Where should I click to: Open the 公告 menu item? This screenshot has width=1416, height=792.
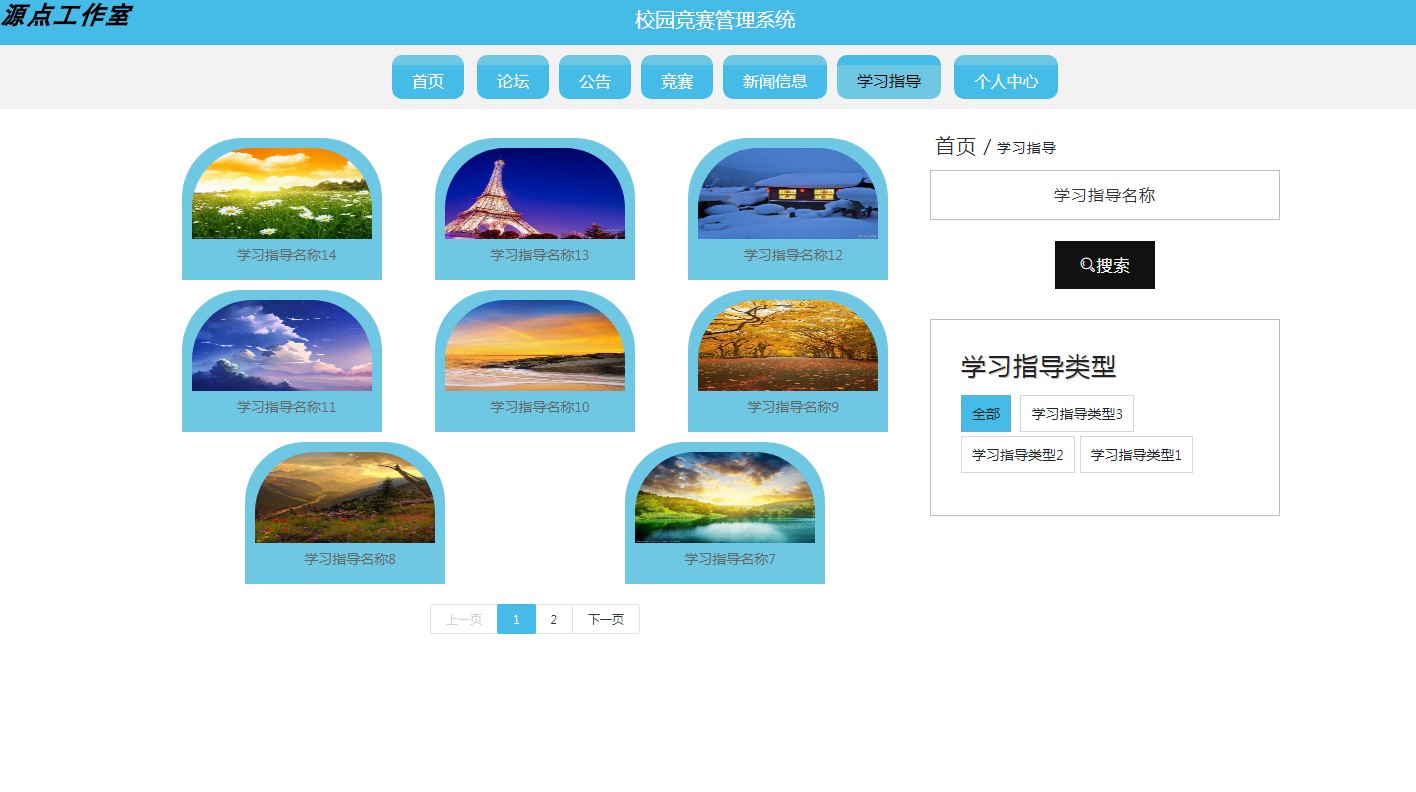click(595, 77)
